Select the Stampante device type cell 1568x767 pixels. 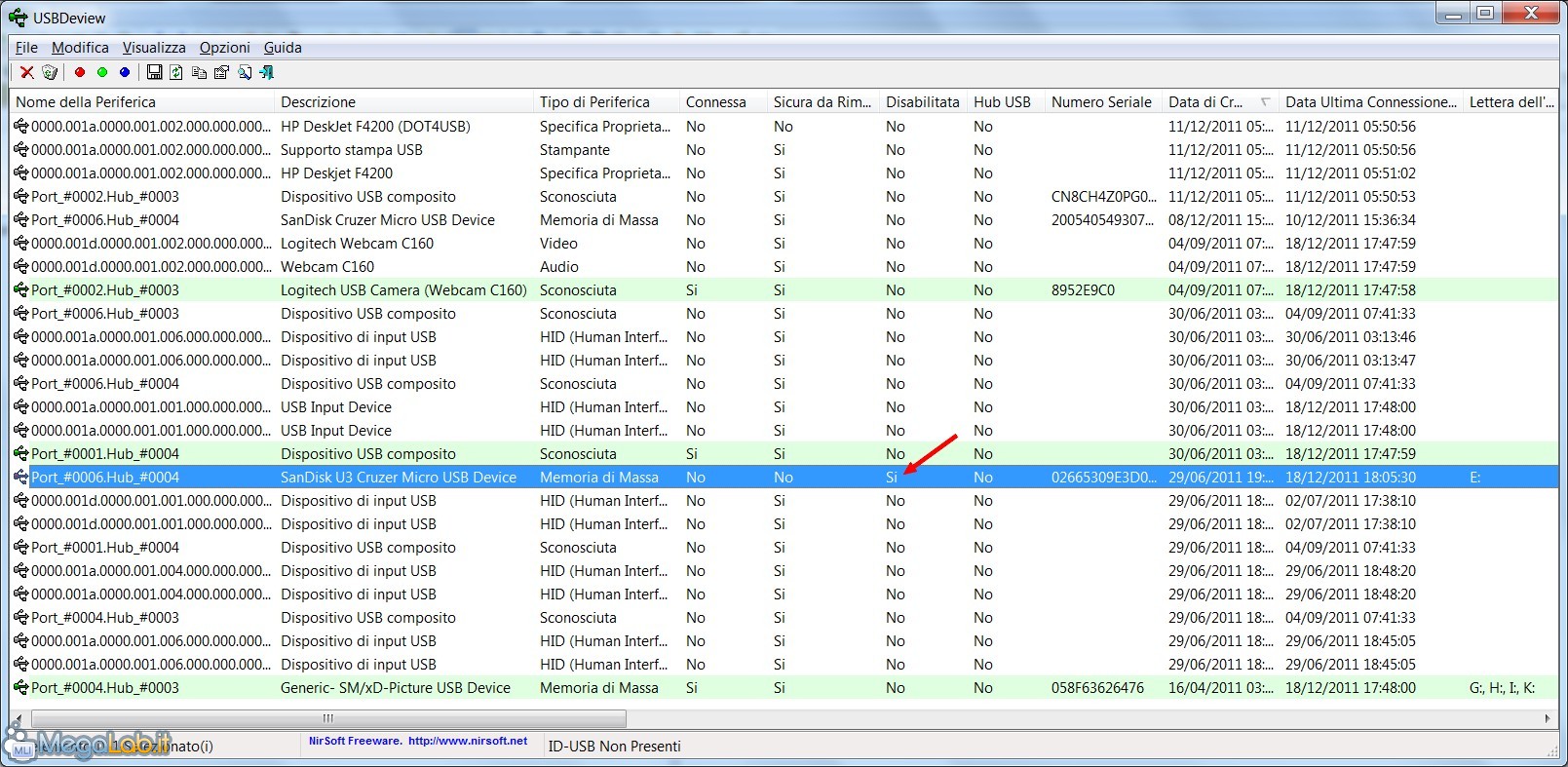coord(575,149)
